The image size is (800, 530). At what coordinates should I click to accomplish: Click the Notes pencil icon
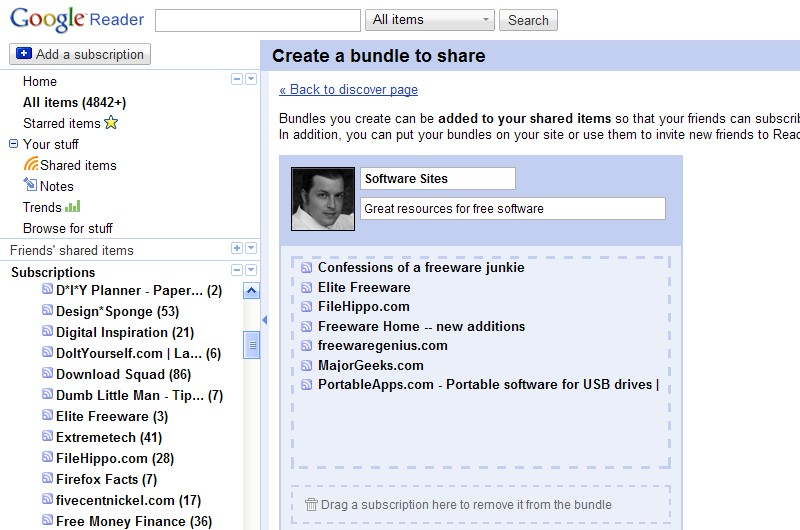(30, 184)
